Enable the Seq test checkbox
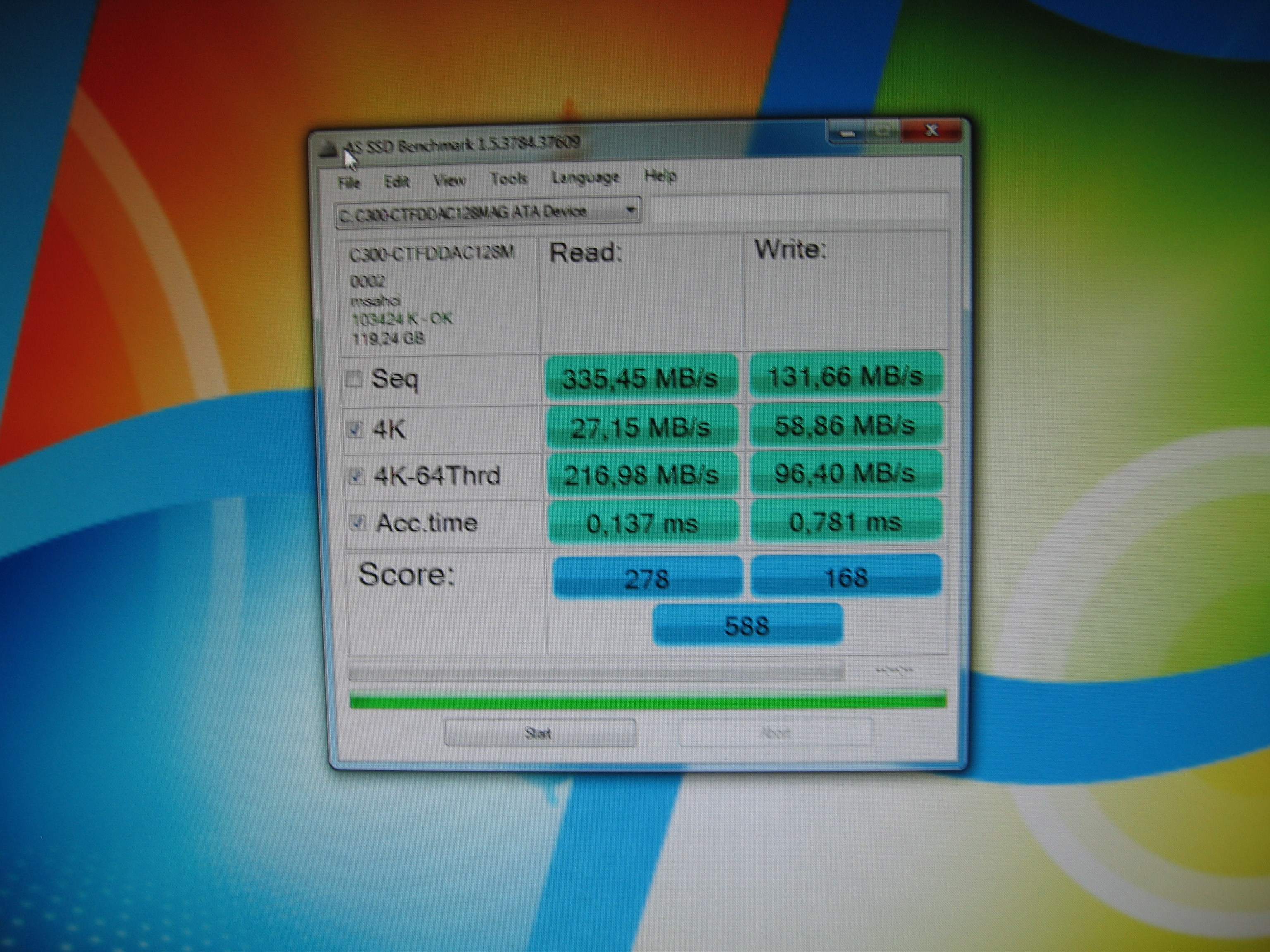Screen dimensions: 1270x952 click(x=353, y=379)
